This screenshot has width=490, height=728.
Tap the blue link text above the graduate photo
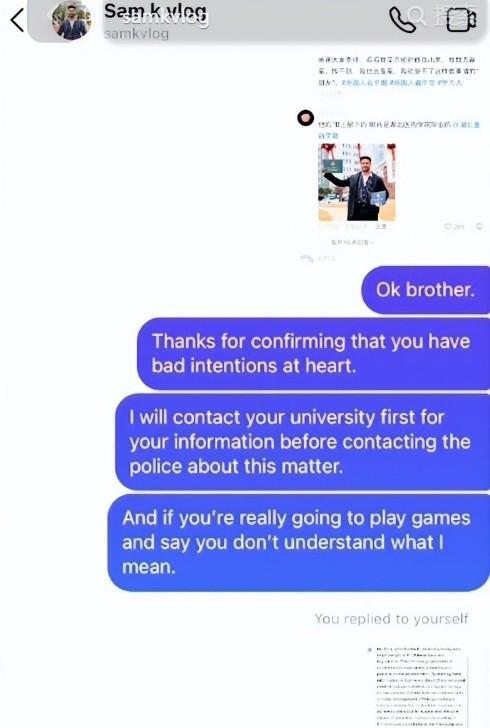pos(466,125)
